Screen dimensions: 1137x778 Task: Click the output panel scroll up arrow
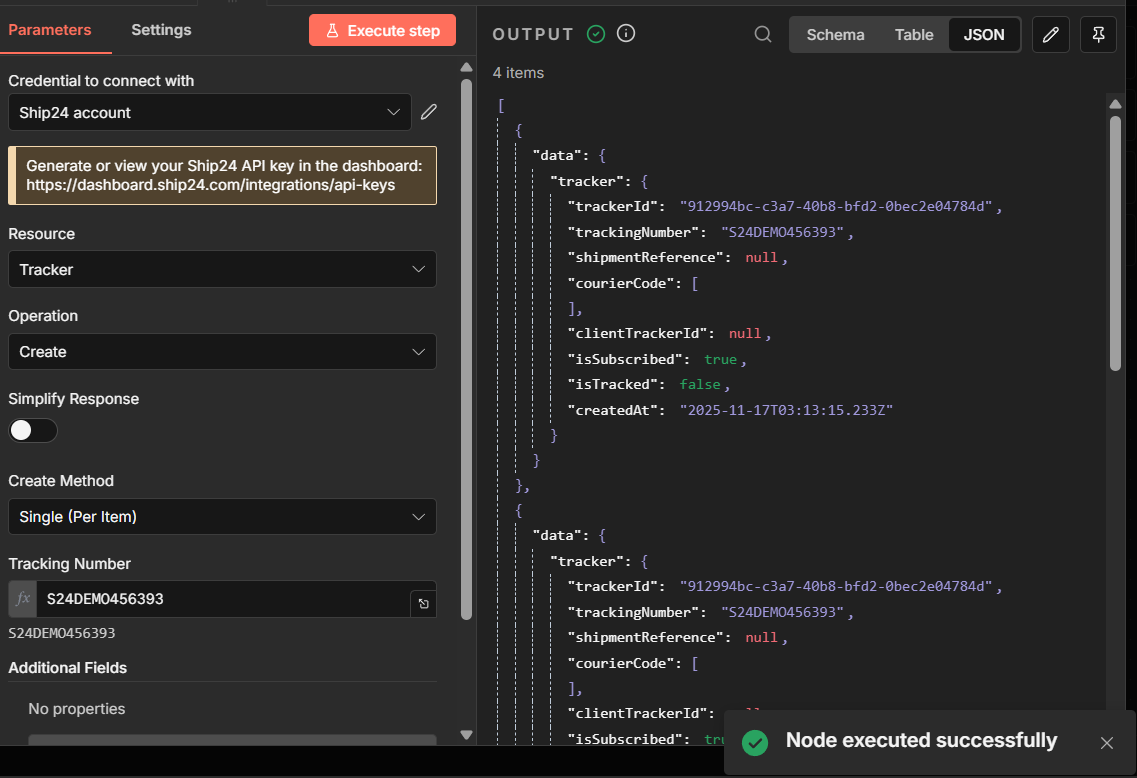coord(1115,104)
